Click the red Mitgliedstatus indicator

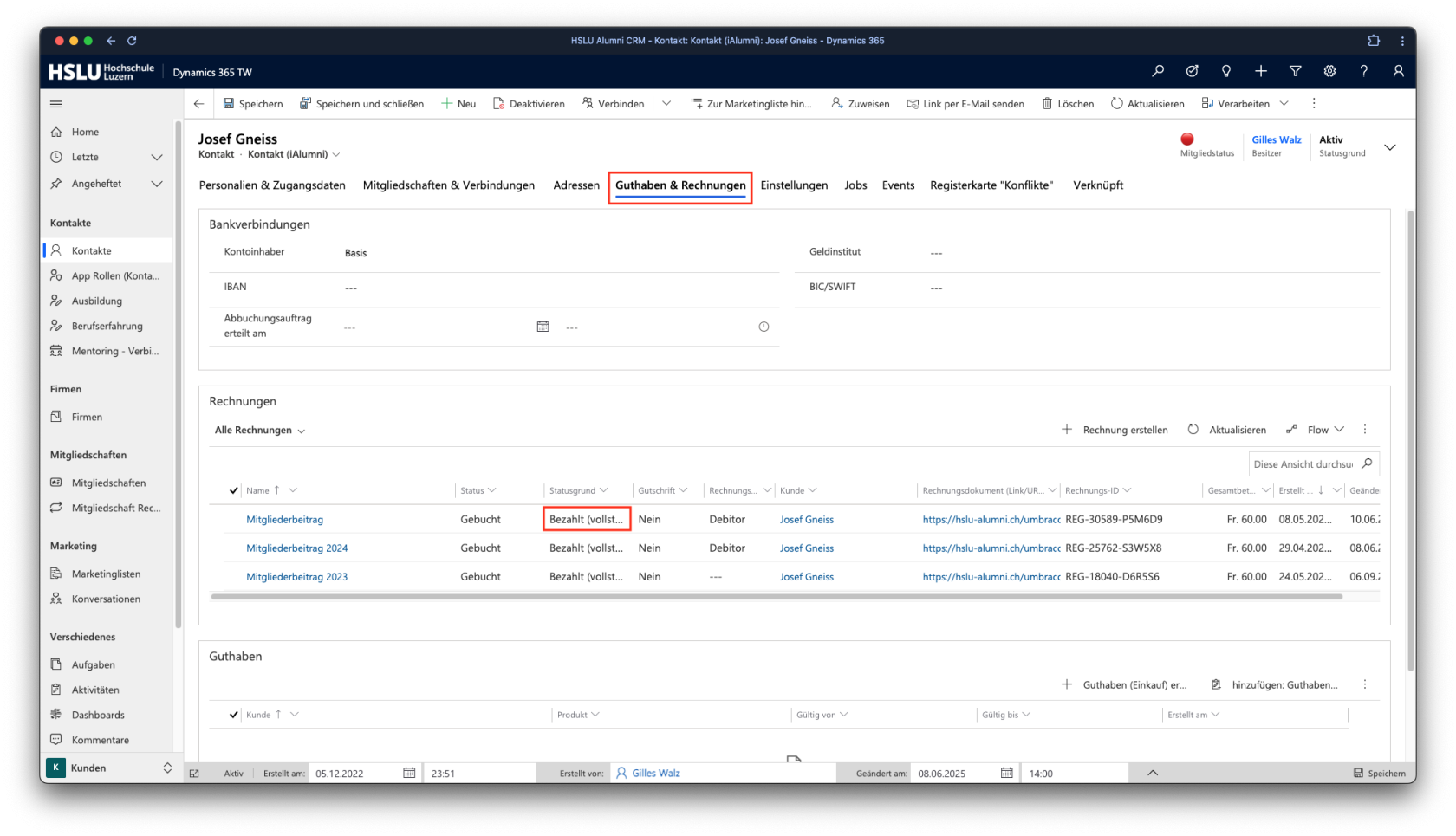pyautogui.click(x=1187, y=139)
